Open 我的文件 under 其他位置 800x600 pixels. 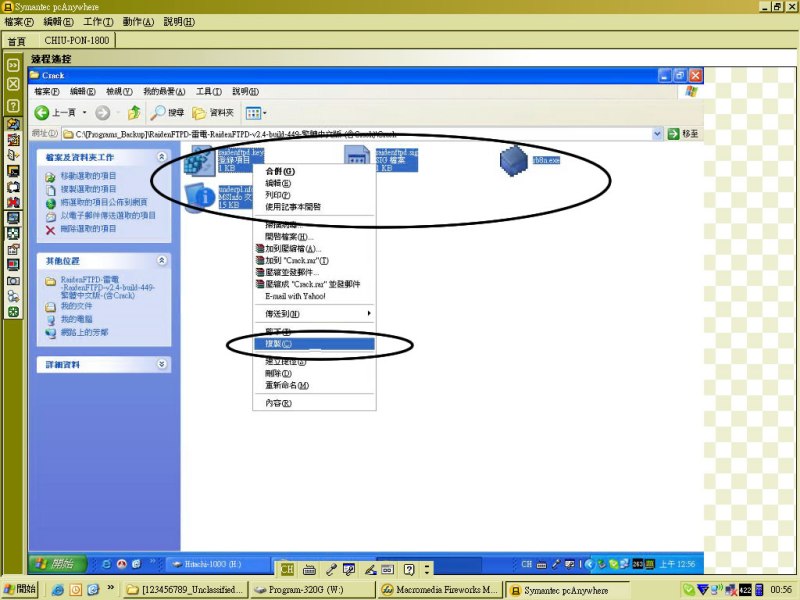[77, 306]
